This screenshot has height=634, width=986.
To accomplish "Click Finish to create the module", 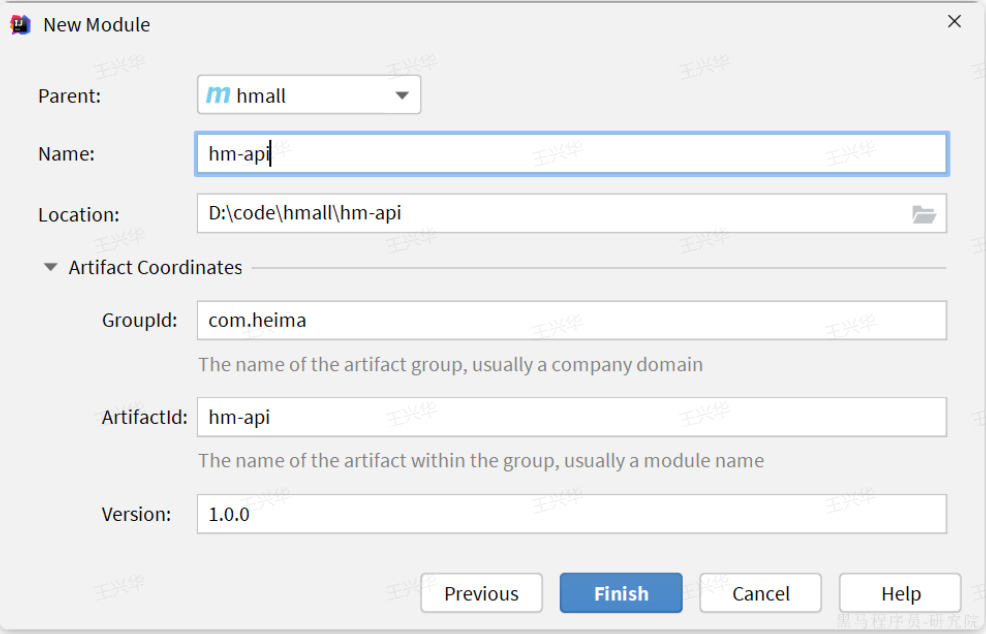I will click(x=620, y=593).
